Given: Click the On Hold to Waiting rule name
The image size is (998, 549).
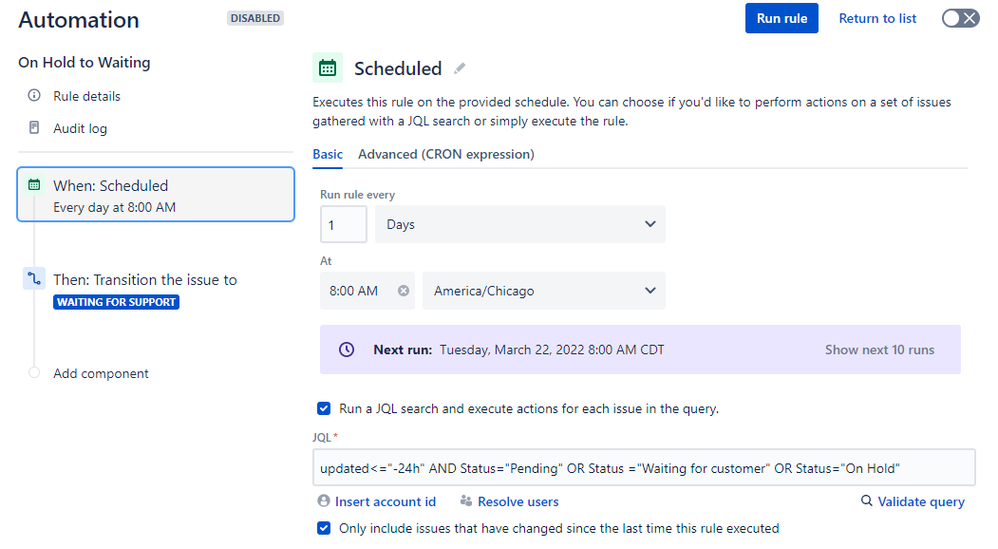Looking at the screenshot, I should (x=85, y=62).
